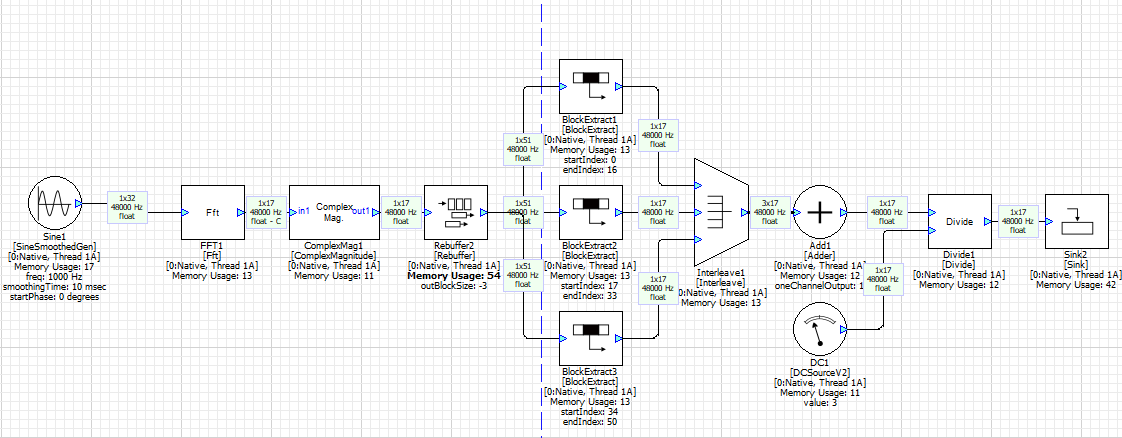The height and width of the screenshot is (438, 1122).
Task: Click the BlockExtract1 module icon
Action: tap(591, 87)
